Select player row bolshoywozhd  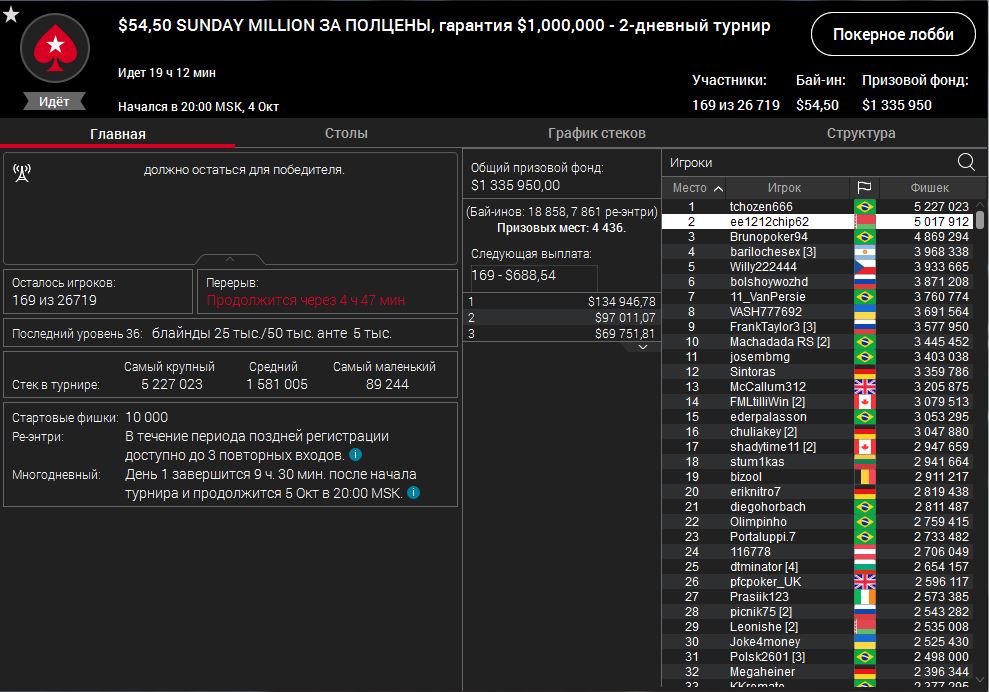[x=818, y=281]
